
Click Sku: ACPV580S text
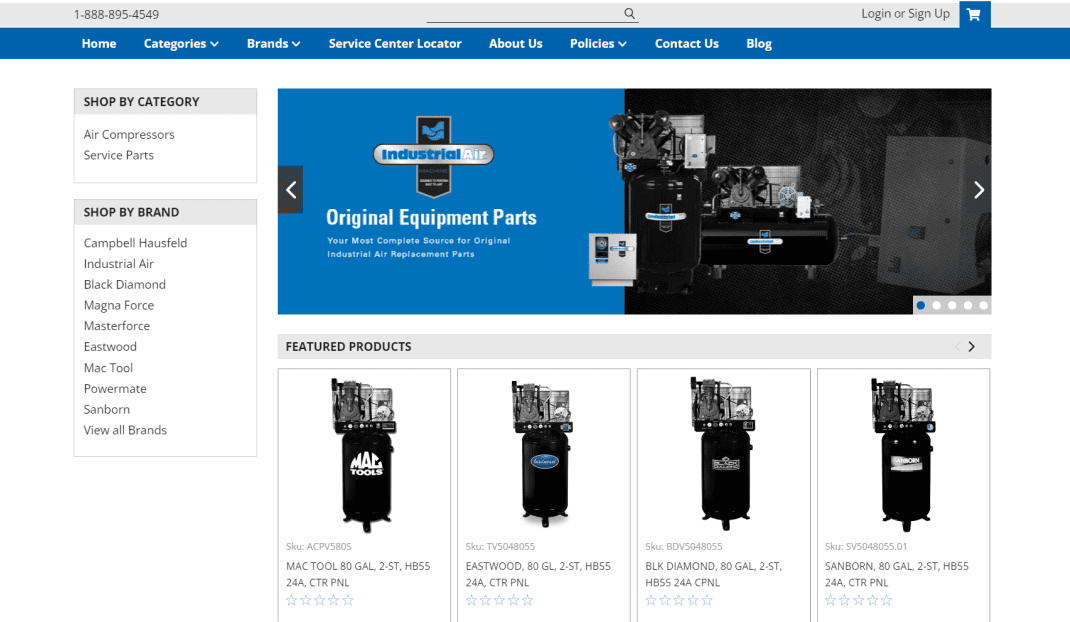(319, 546)
